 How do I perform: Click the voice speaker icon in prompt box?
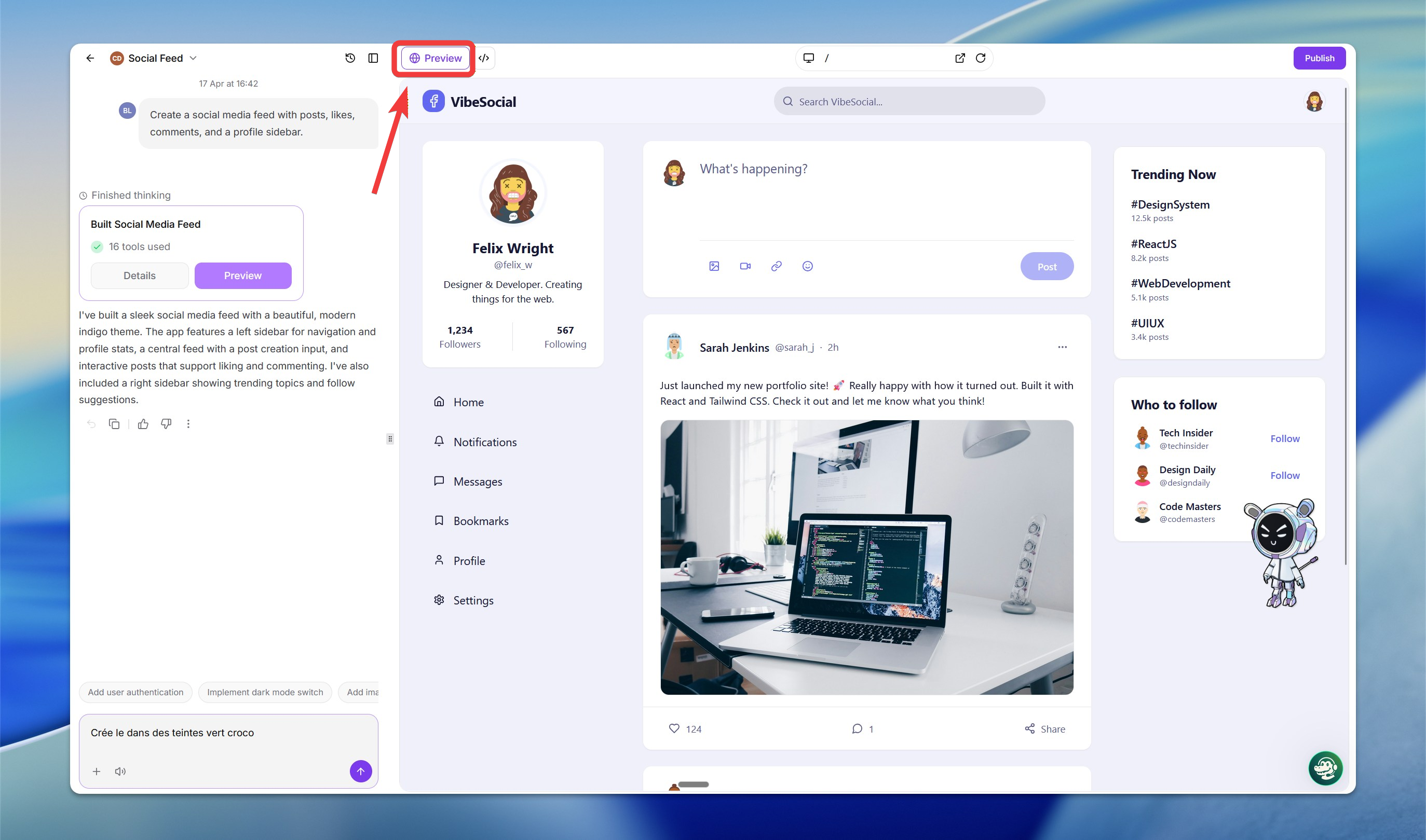(120, 772)
